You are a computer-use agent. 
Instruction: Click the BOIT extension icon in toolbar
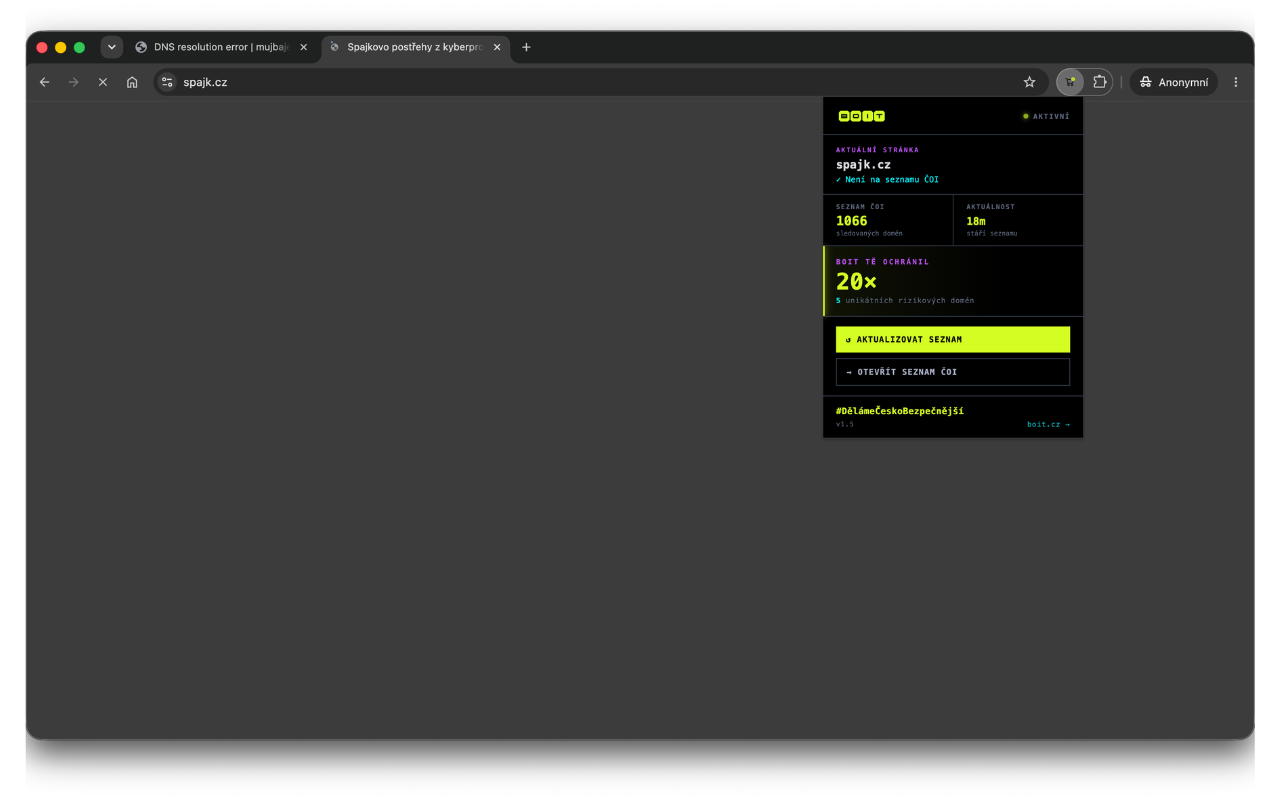coord(1070,82)
